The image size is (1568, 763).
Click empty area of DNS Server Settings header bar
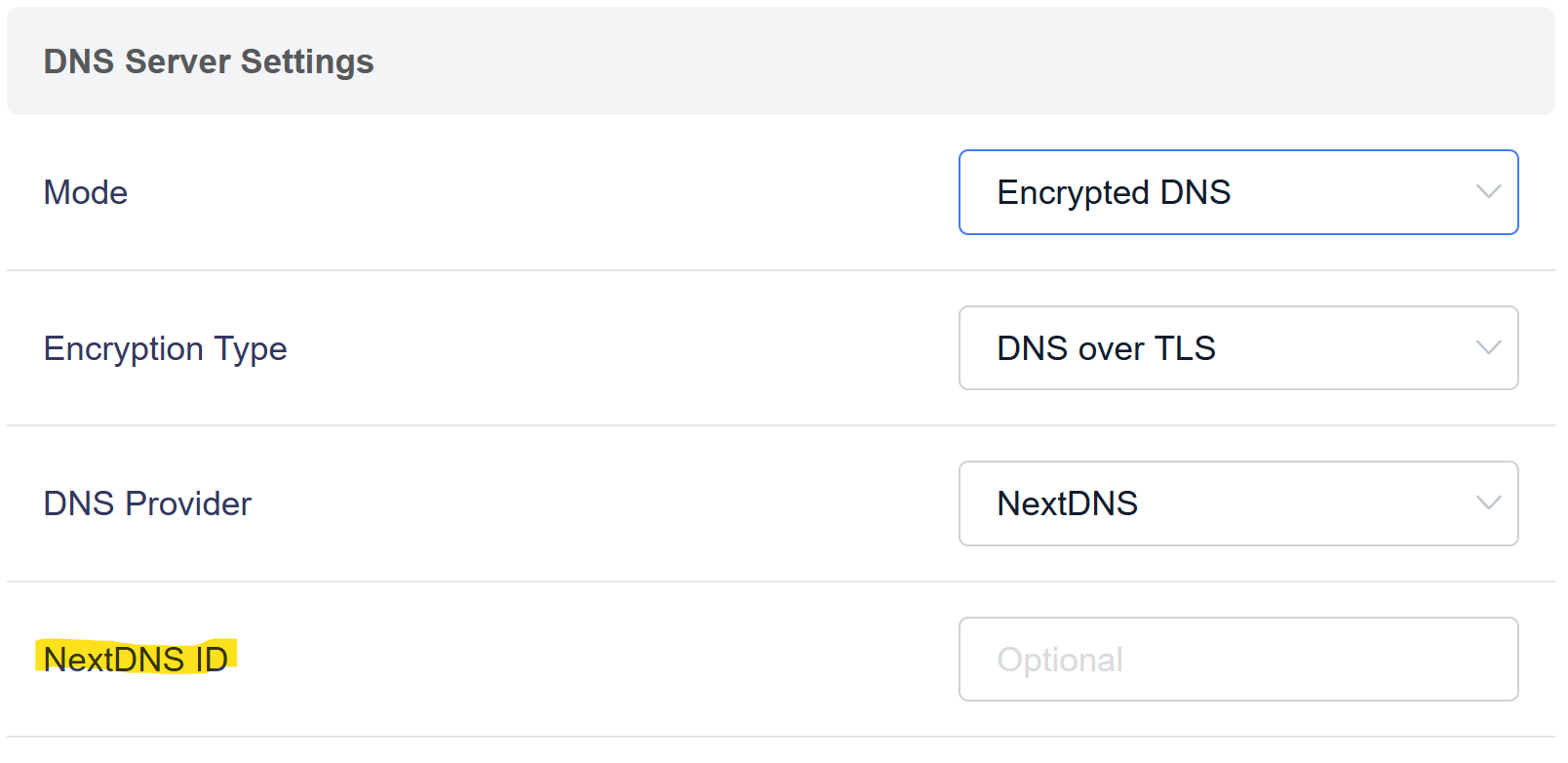coord(926,61)
